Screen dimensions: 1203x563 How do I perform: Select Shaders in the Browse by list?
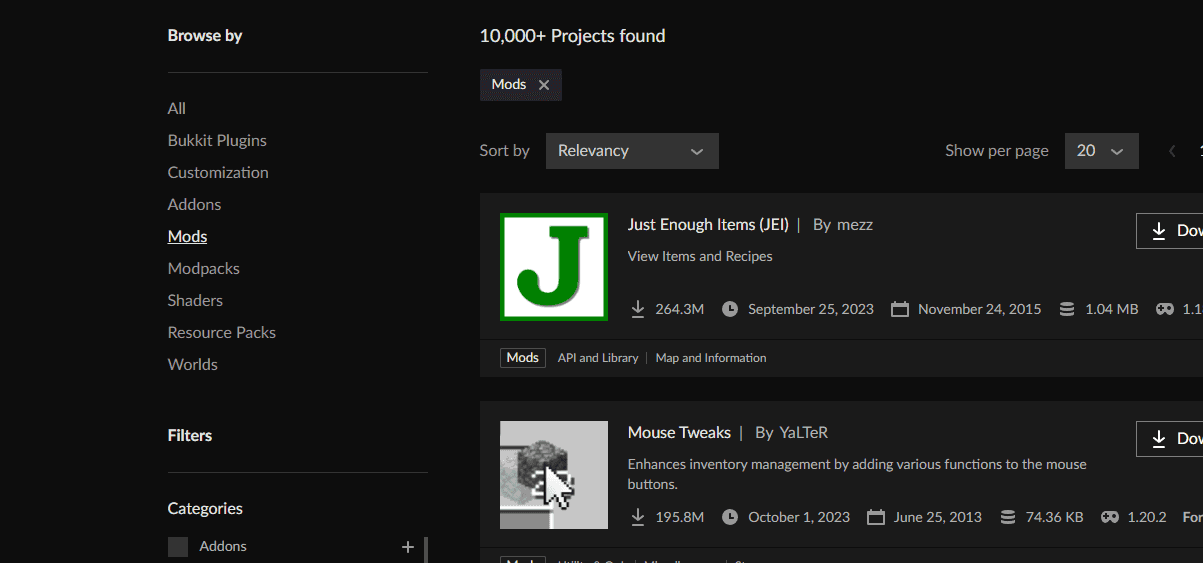point(195,301)
